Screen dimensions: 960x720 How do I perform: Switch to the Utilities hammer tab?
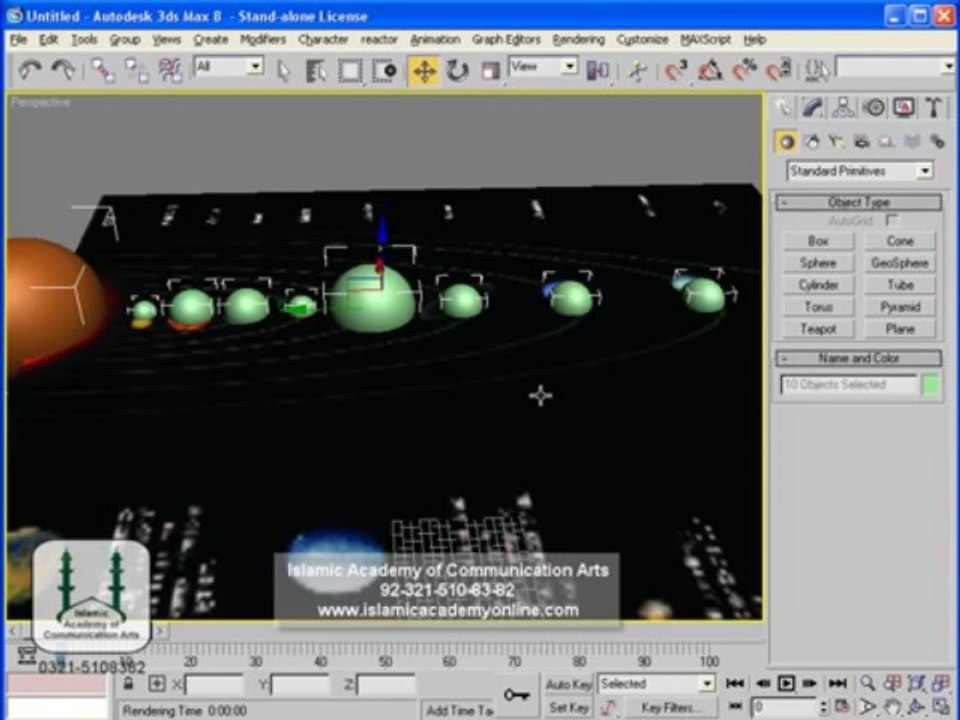coord(934,108)
